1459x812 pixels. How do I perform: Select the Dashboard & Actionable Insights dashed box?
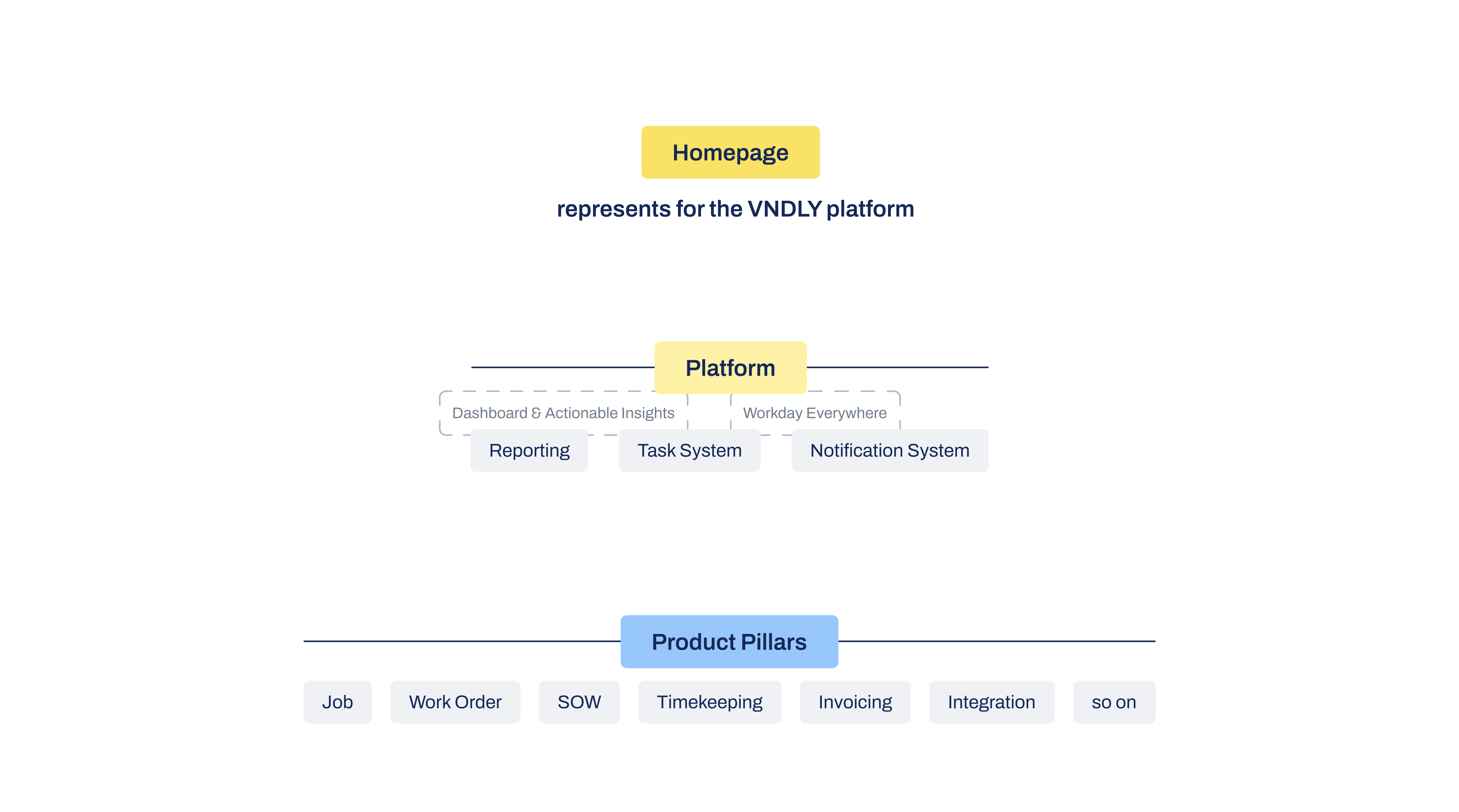[563, 412]
